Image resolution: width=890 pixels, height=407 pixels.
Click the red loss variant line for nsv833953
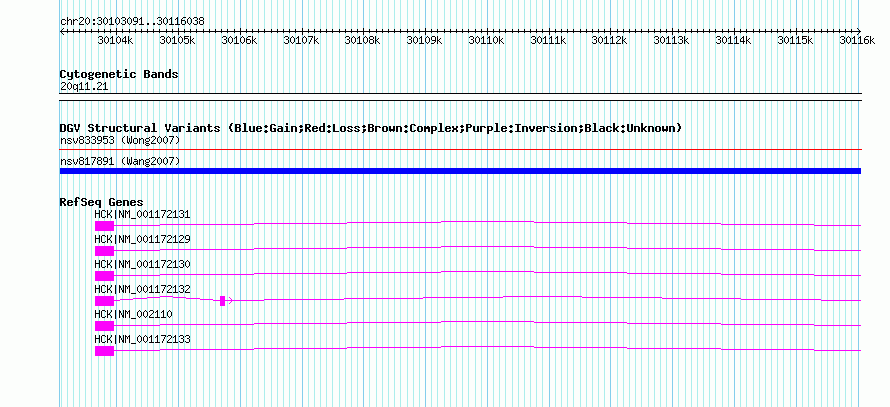point(460,150)
